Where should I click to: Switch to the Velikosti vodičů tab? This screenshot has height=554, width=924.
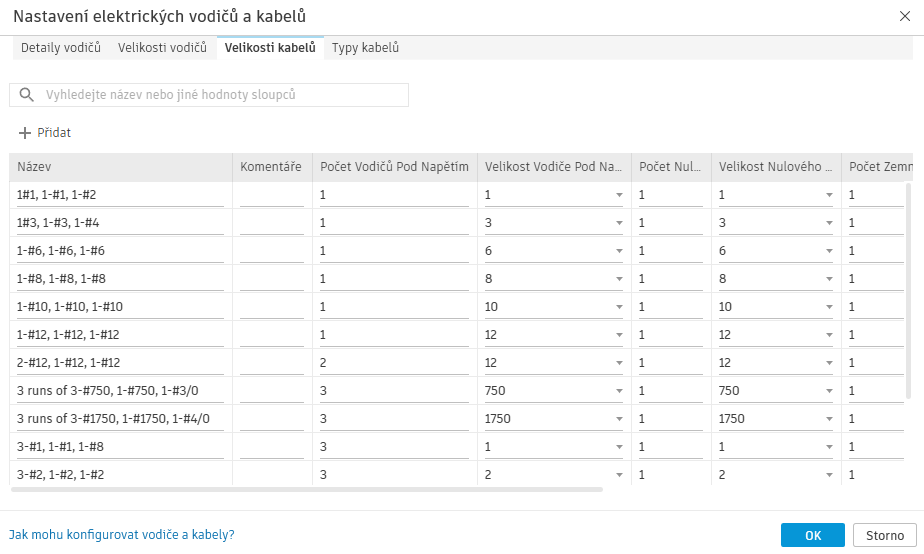(162, 47)
